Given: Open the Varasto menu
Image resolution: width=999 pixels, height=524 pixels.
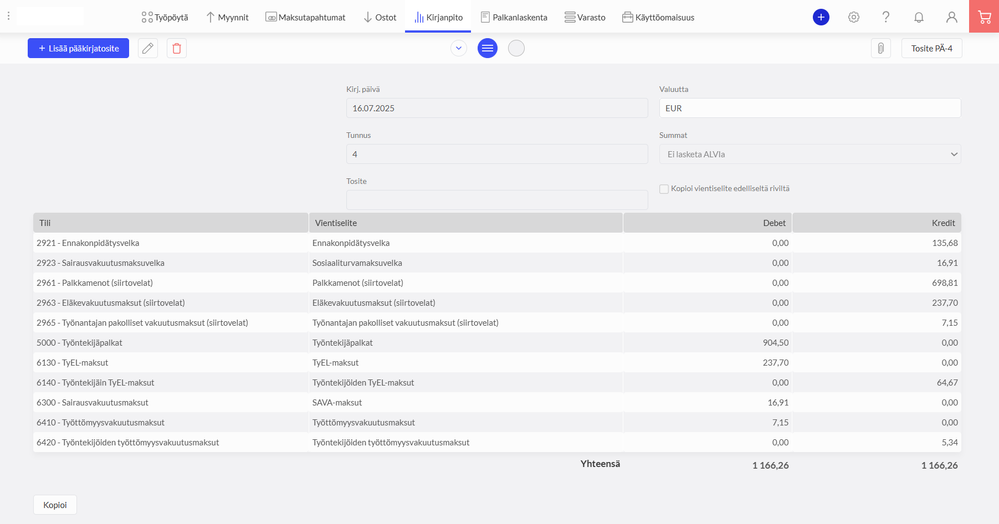Looking at the screenshot, I should click(585, 17).
